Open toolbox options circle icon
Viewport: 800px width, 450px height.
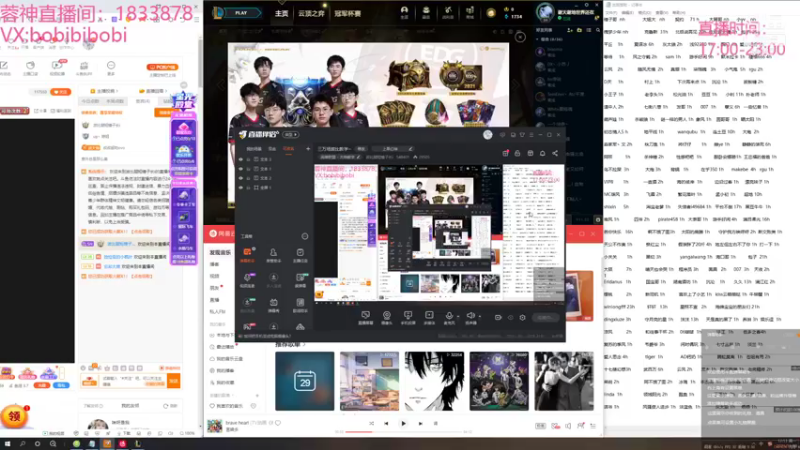click(305, 236)
